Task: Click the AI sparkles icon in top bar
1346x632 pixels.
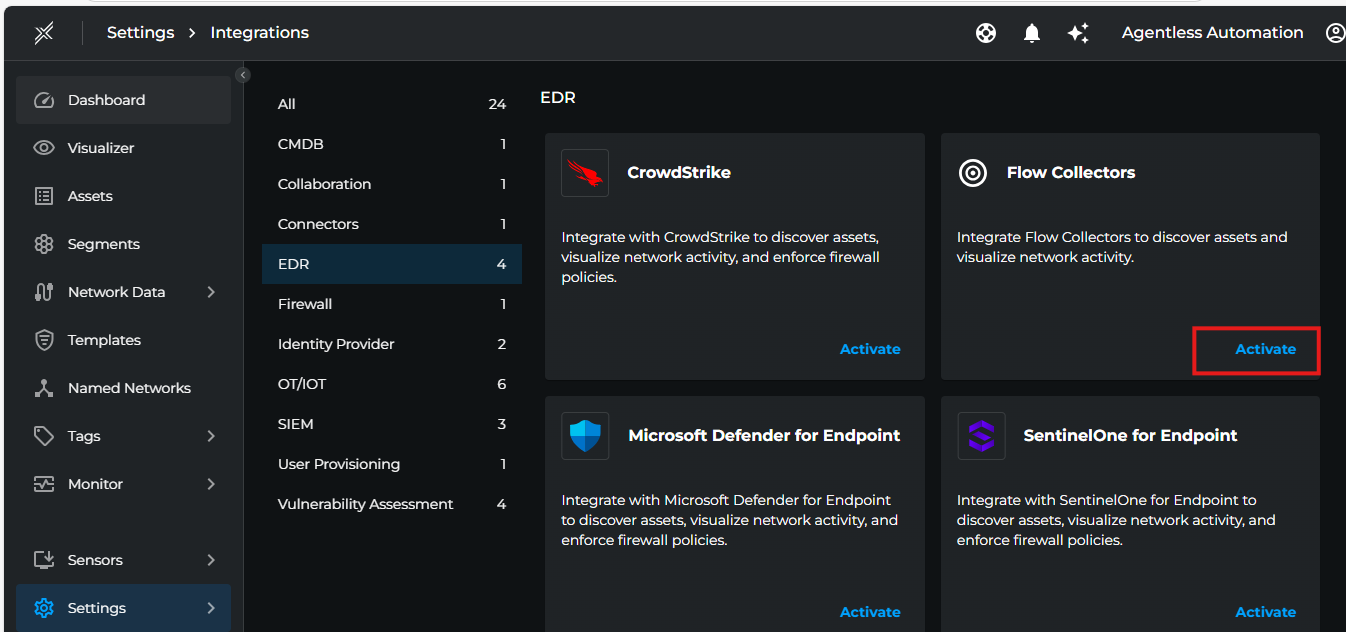Action: tap(1078, 32)
